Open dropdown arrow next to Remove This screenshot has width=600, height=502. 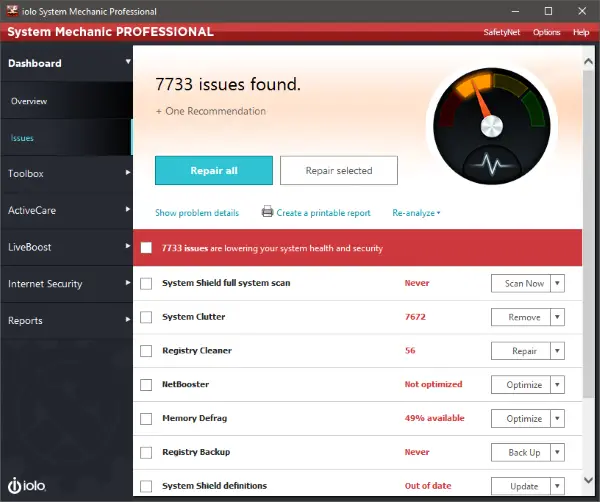(558, 317)
